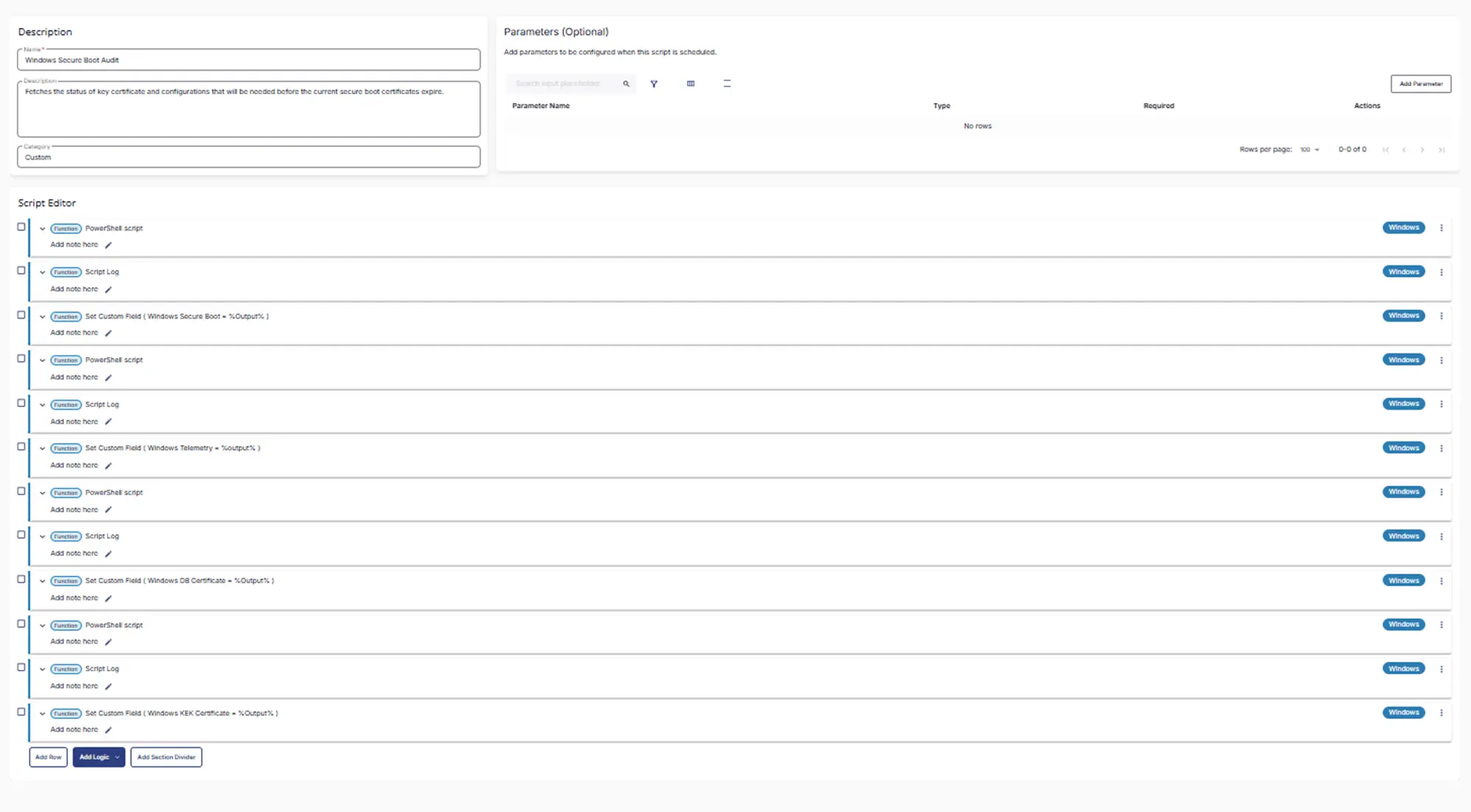Collapse the Windows Secure Boot custom field row

point(42,317)
